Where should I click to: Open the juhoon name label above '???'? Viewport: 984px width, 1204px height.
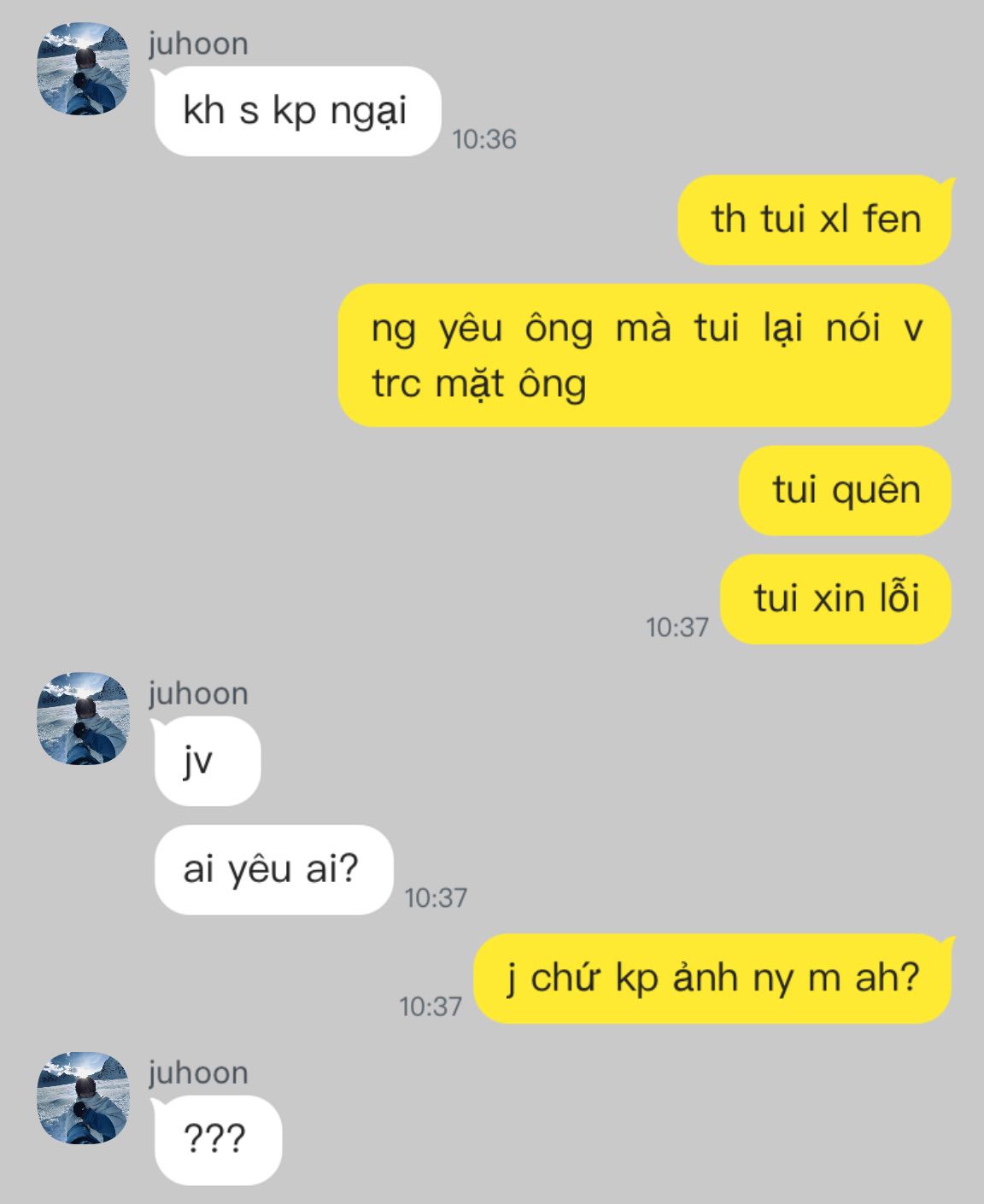click(x=198, y=1072)
